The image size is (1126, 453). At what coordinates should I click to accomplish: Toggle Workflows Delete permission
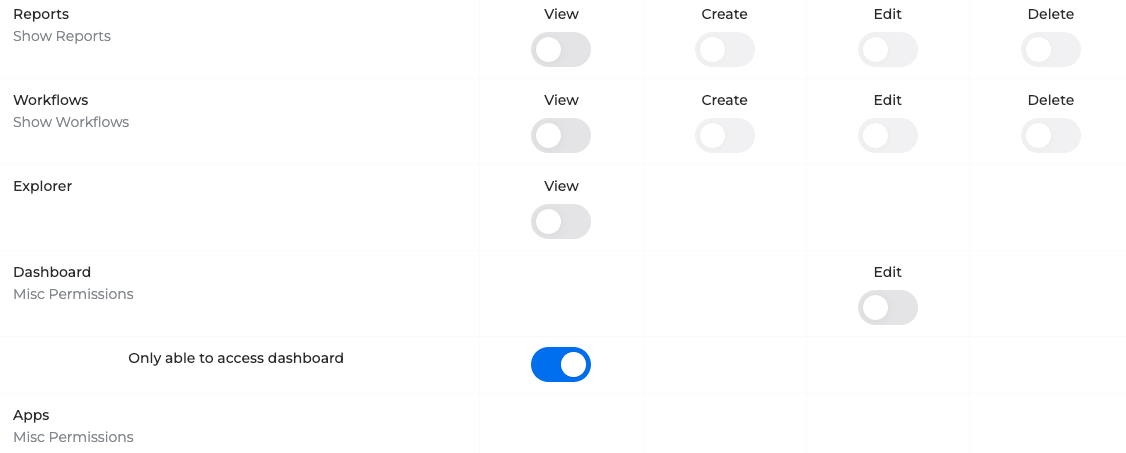point(1051,136)
